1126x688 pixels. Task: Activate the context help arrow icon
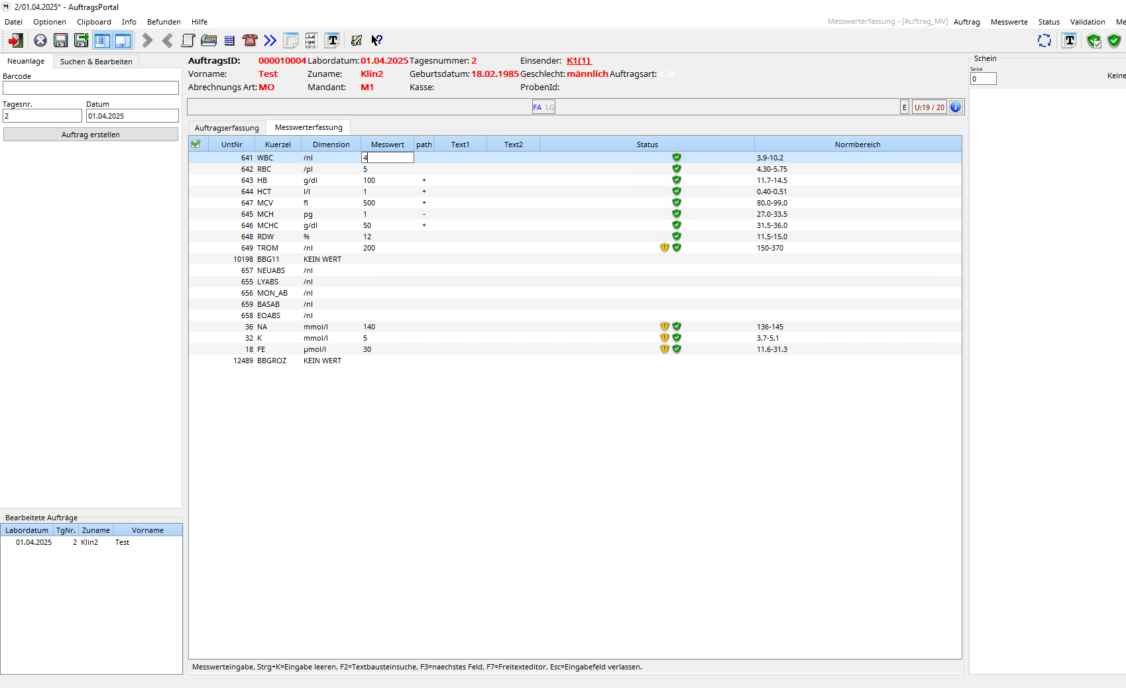pyautogui.click(x=375, y=40)
